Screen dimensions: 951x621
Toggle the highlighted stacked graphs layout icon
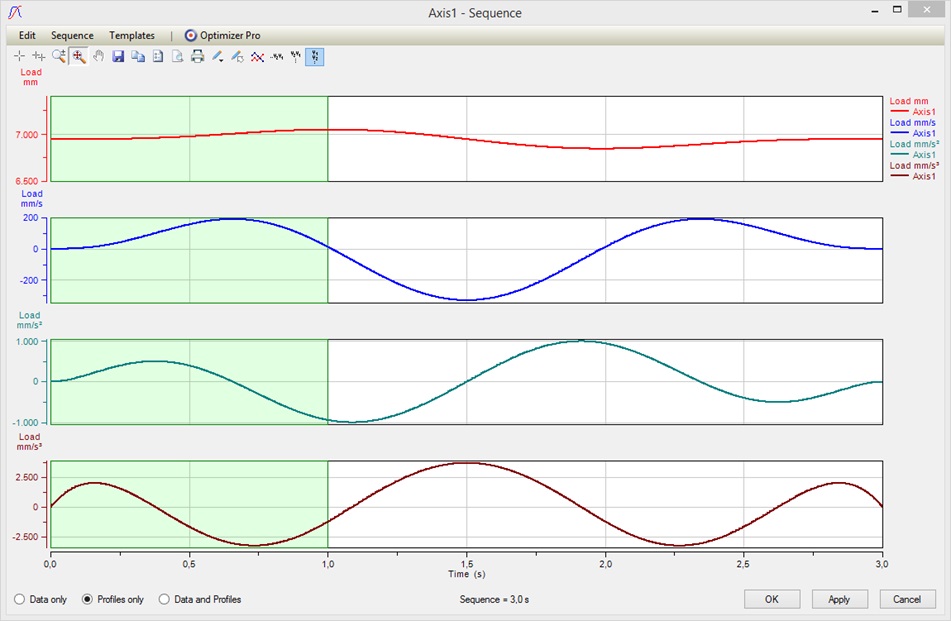(315, 57)
